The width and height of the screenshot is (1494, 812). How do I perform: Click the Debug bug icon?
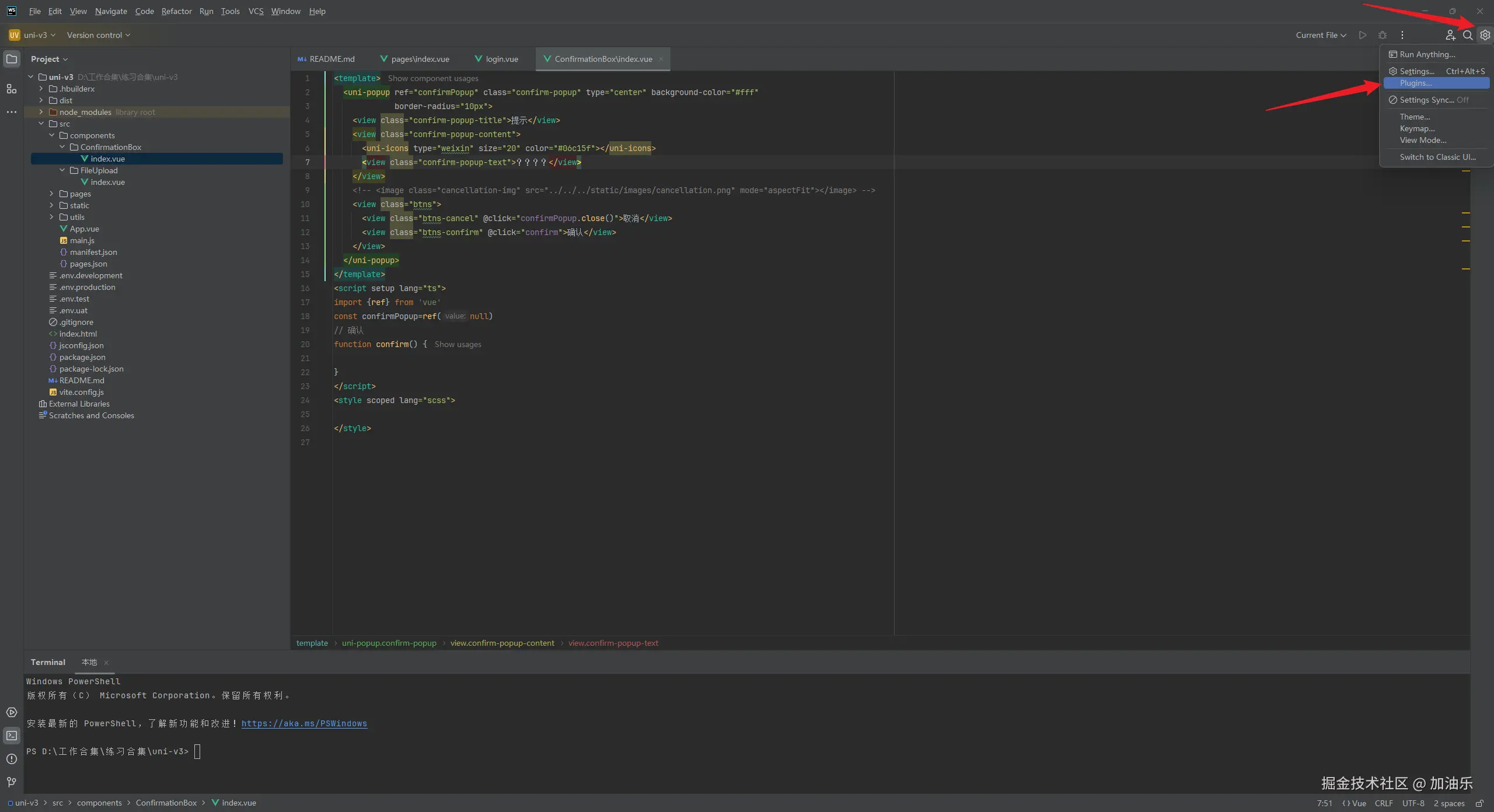1382,35
